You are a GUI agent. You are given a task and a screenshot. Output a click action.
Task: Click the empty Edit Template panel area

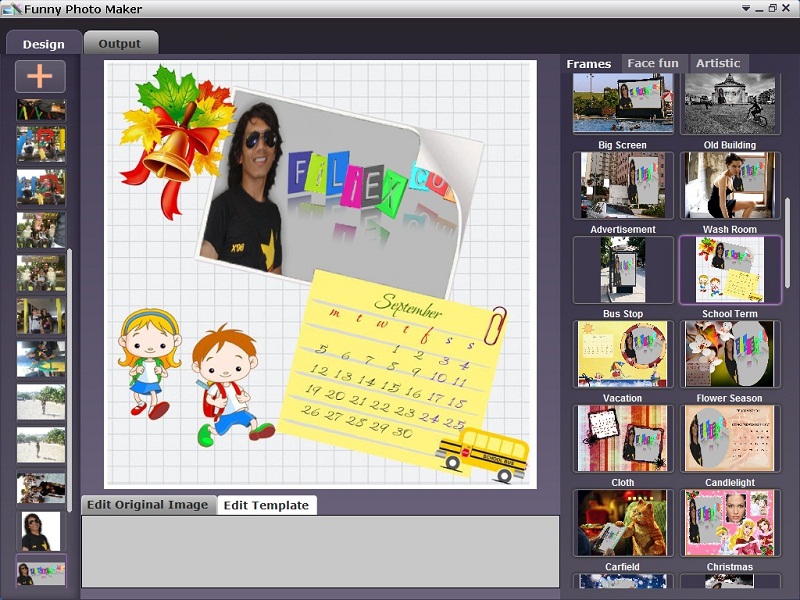pos(320,552)
